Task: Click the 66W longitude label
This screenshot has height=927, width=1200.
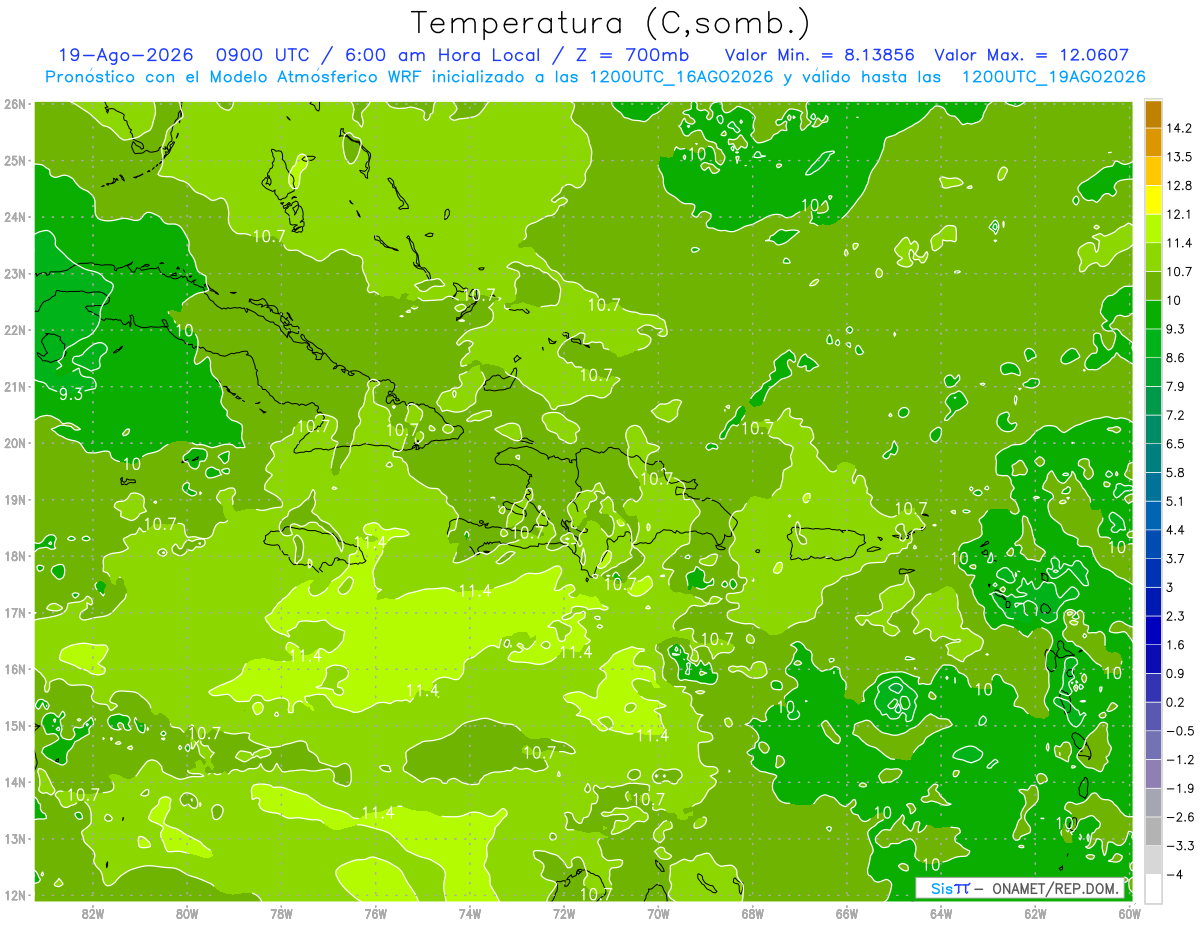Action: coord(846,913)
